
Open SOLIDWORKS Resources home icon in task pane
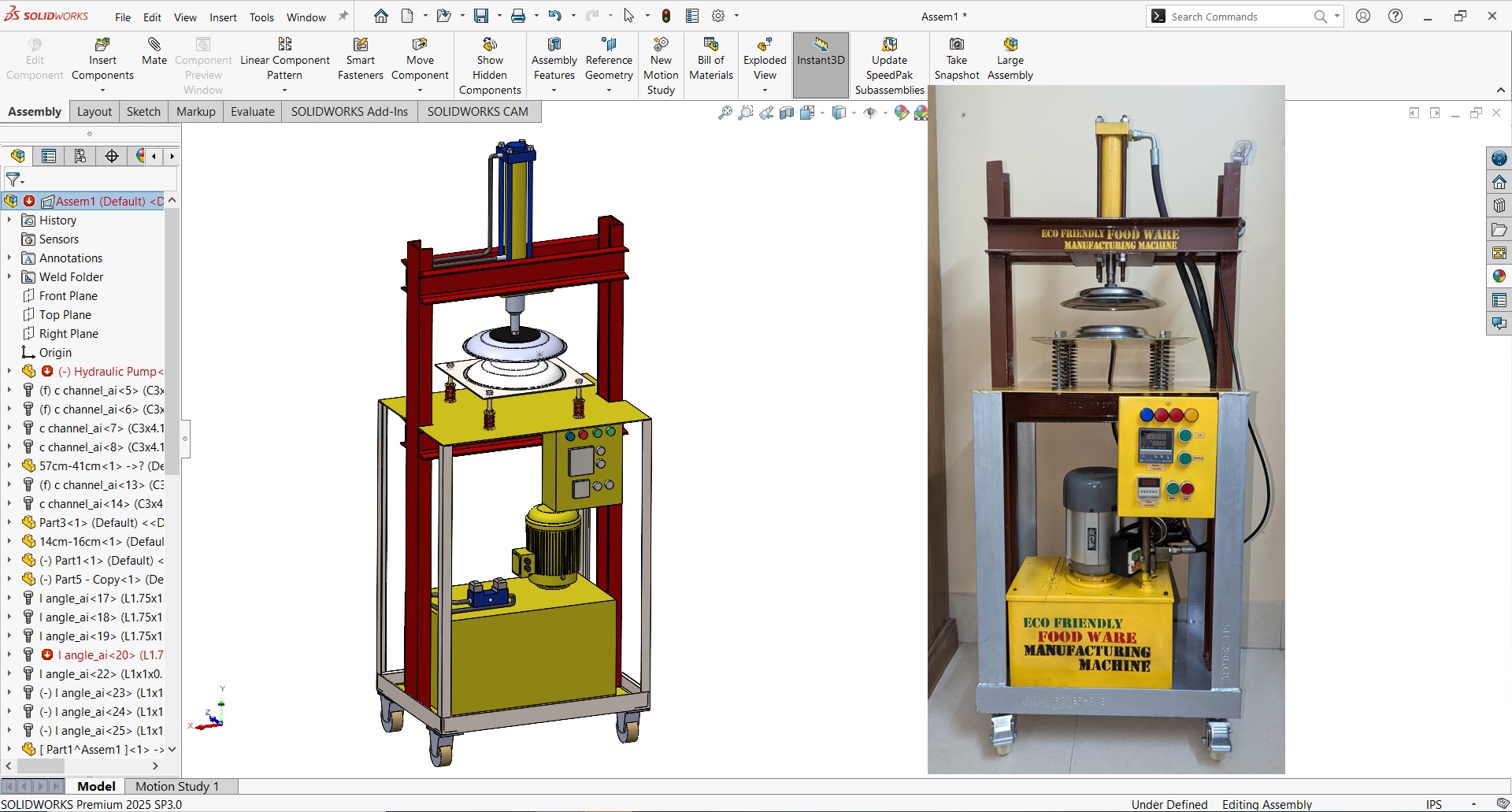coord(1499,182)
